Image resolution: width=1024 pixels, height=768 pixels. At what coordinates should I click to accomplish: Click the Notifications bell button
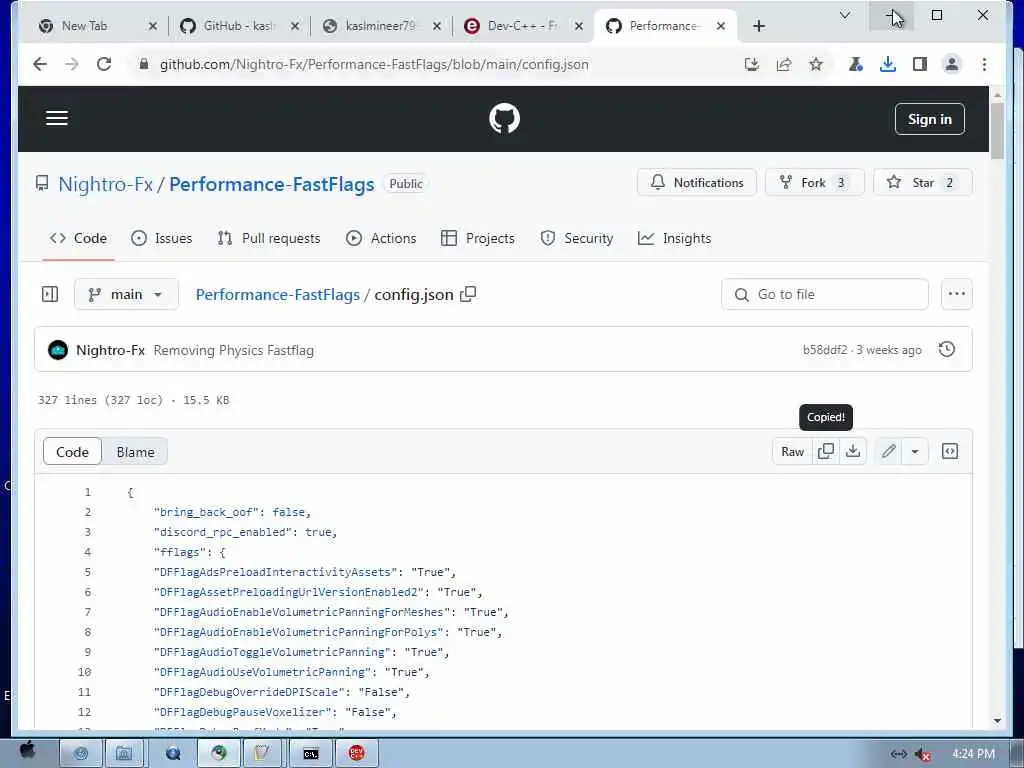(x=697, y=183)
